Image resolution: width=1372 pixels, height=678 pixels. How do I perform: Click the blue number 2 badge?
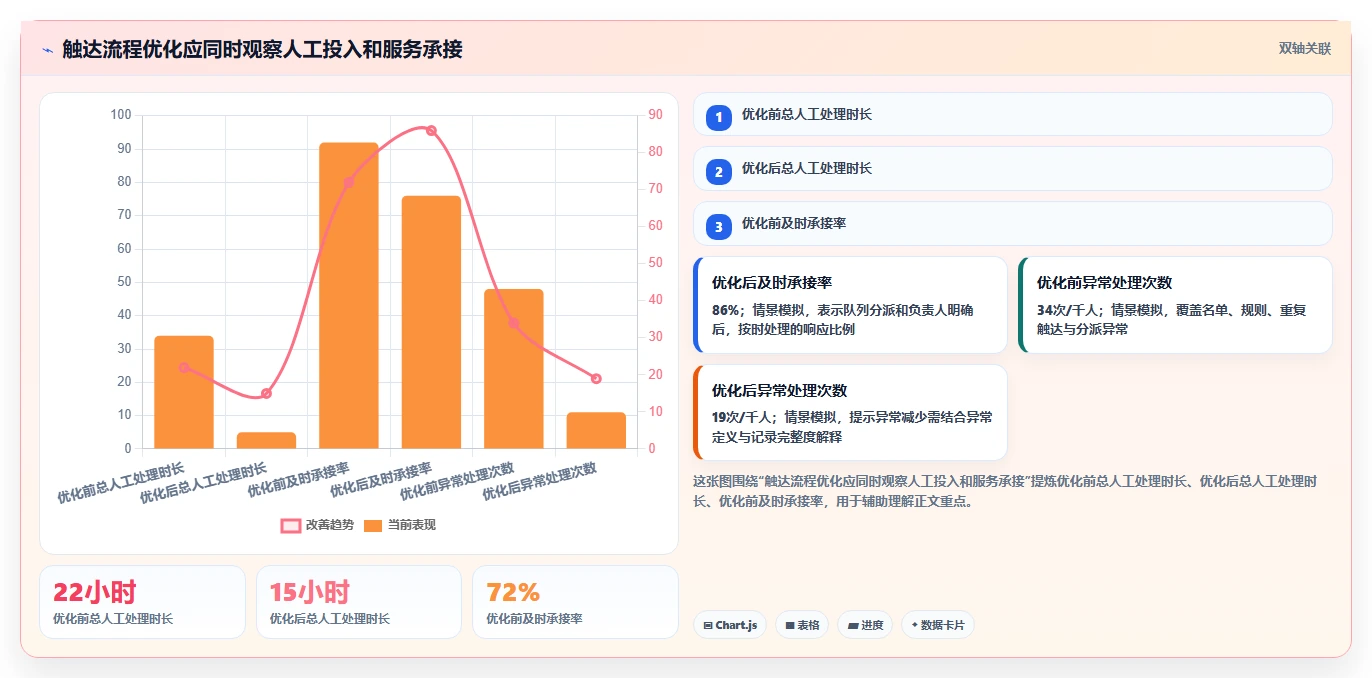click(718, 172)
